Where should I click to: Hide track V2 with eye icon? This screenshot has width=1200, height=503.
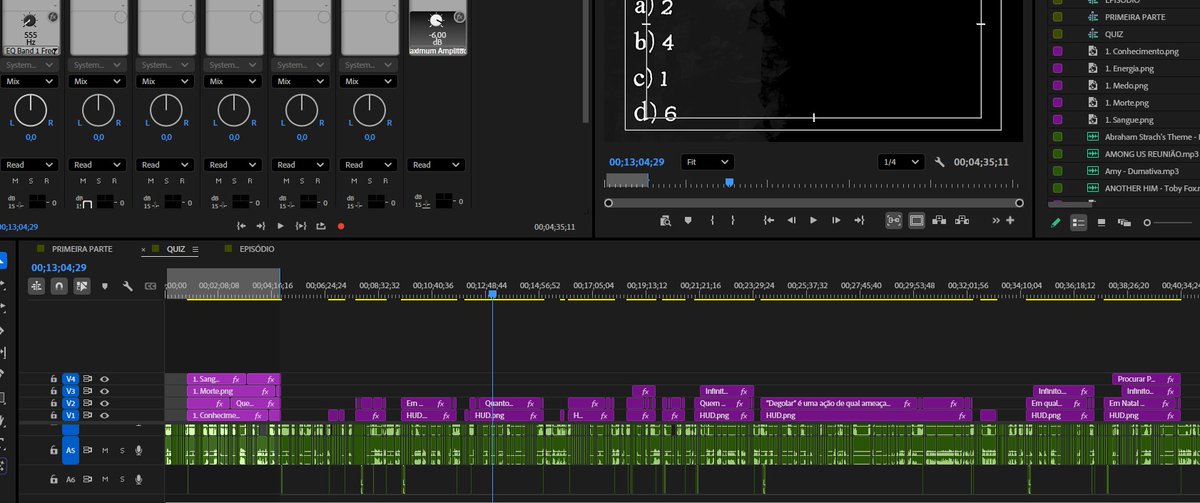point(104,403)
